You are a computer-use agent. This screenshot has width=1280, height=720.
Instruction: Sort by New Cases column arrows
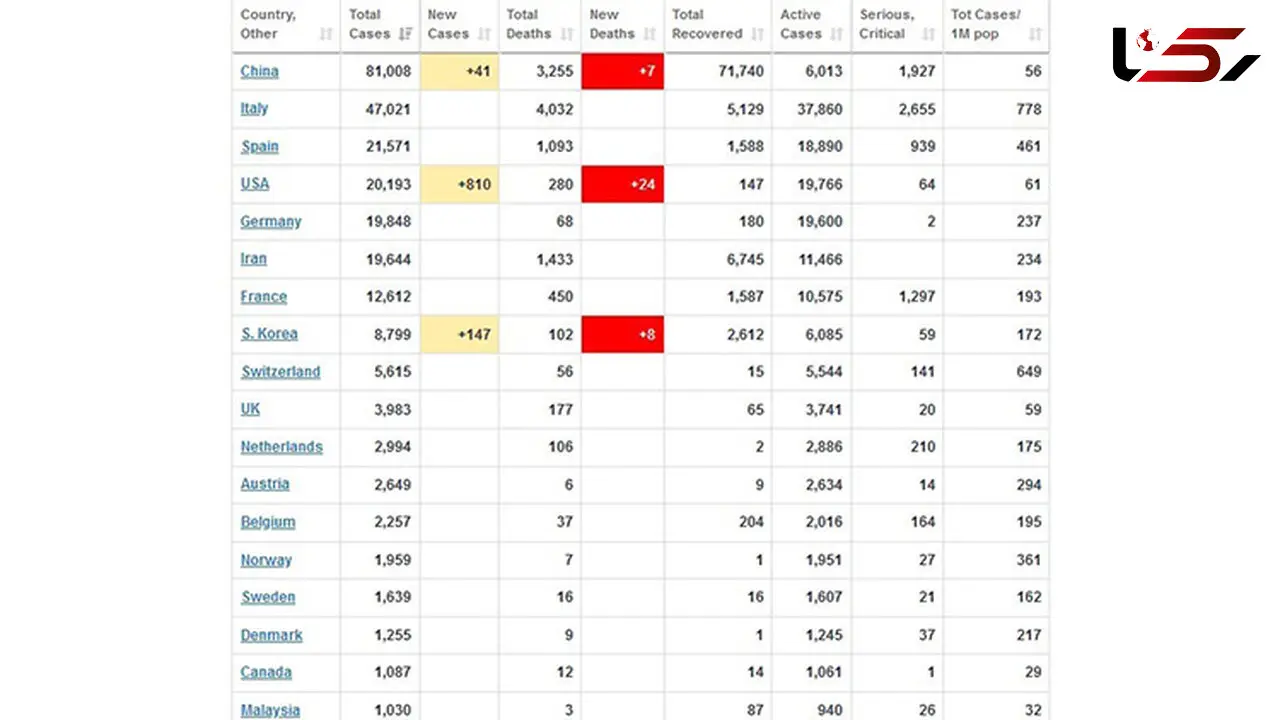tap(485, 34)
